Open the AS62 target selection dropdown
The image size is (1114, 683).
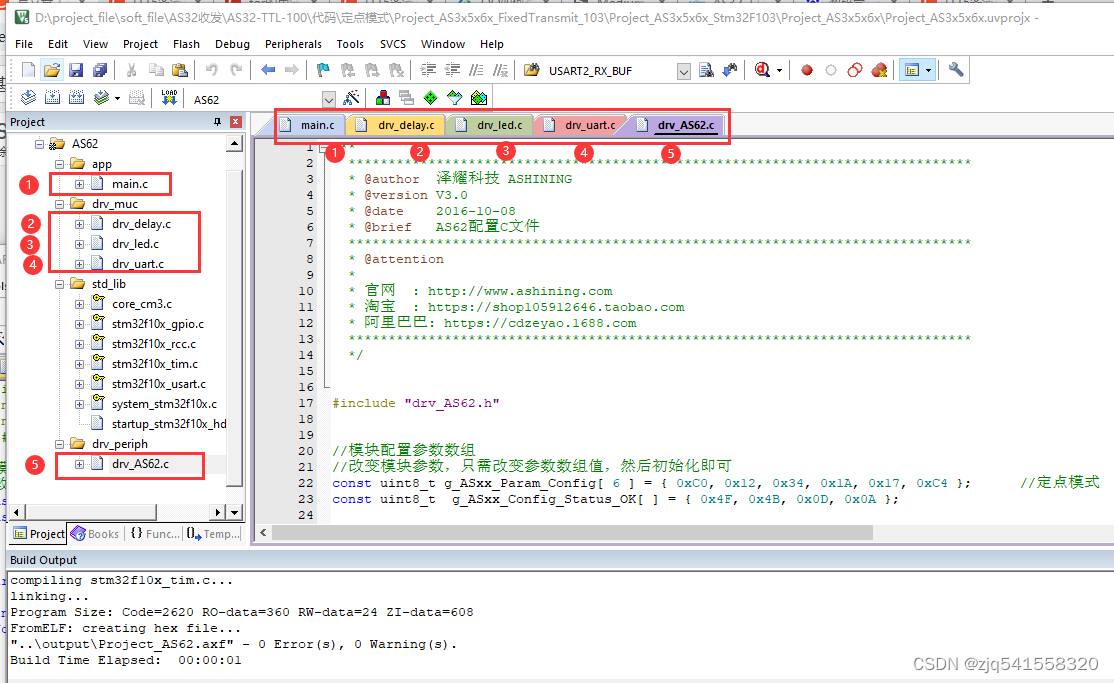tap(330, 99)
